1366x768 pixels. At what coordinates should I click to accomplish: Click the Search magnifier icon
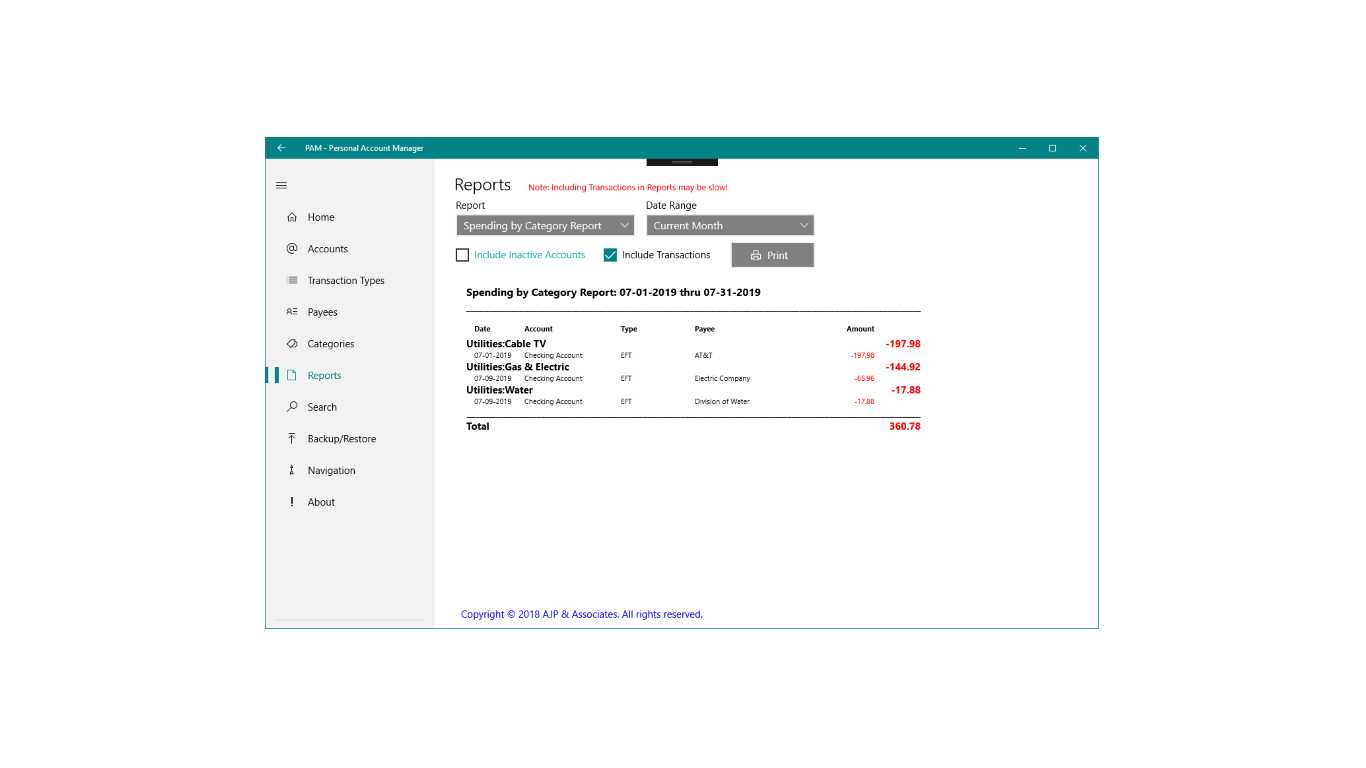(292, 407)
